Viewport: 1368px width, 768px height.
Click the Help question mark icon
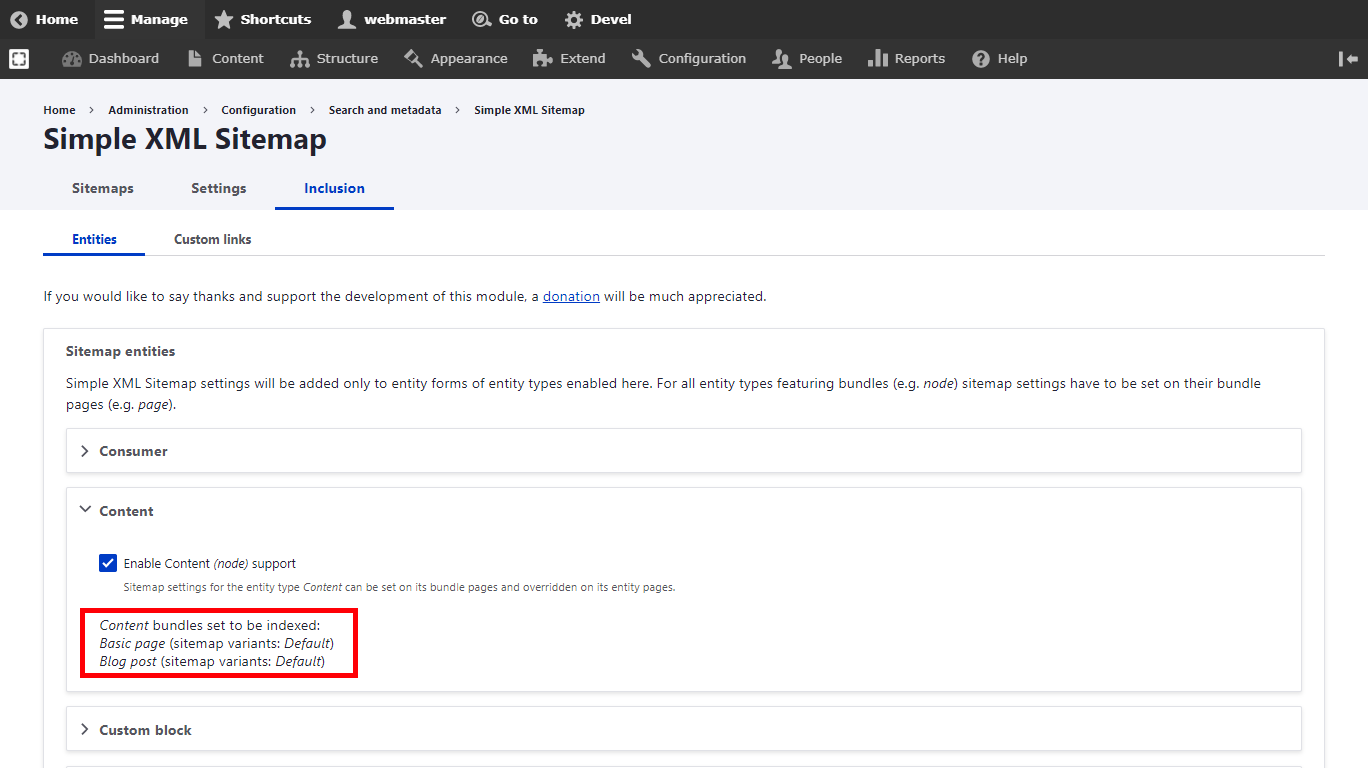click(x=982, y=59)
